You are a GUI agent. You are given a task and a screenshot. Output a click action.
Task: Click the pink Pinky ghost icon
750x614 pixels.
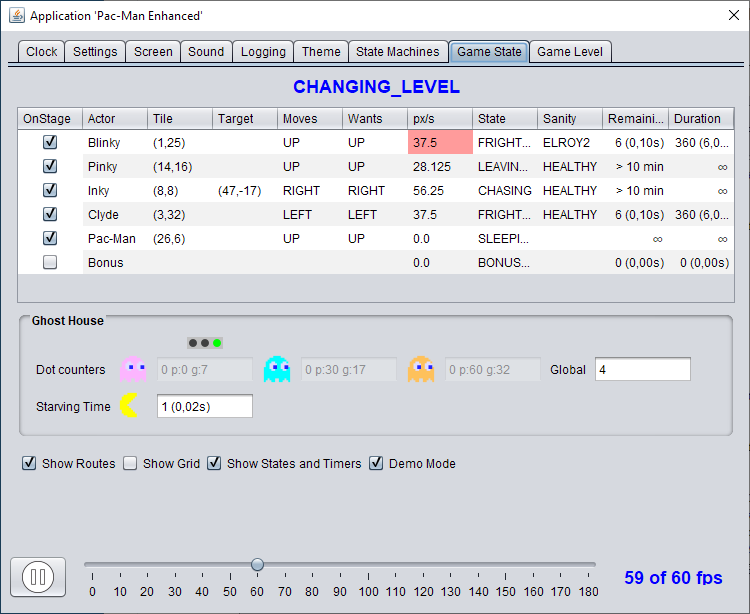click(133, 369)
